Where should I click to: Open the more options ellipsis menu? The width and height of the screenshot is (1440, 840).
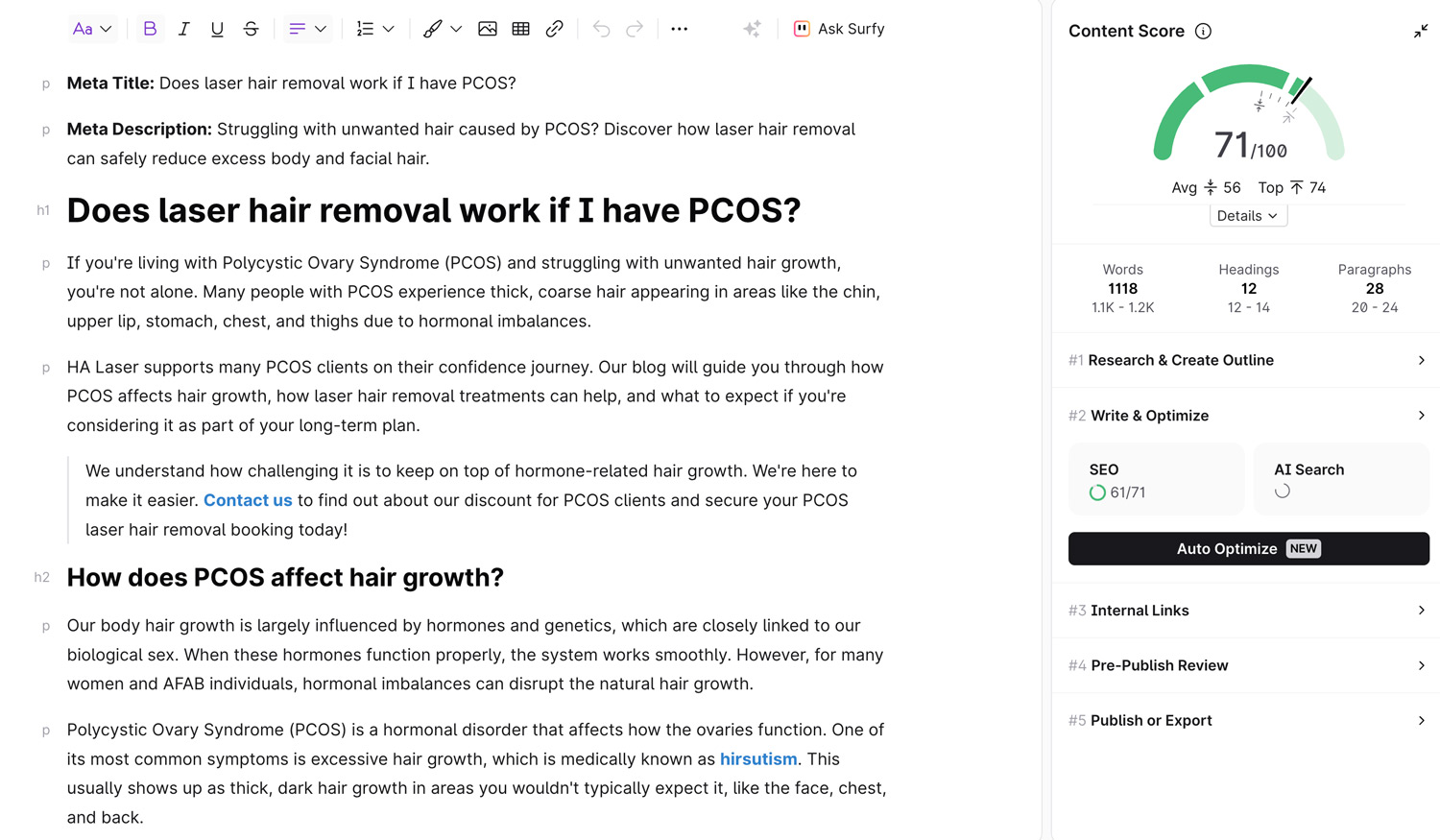click(680, 29)
